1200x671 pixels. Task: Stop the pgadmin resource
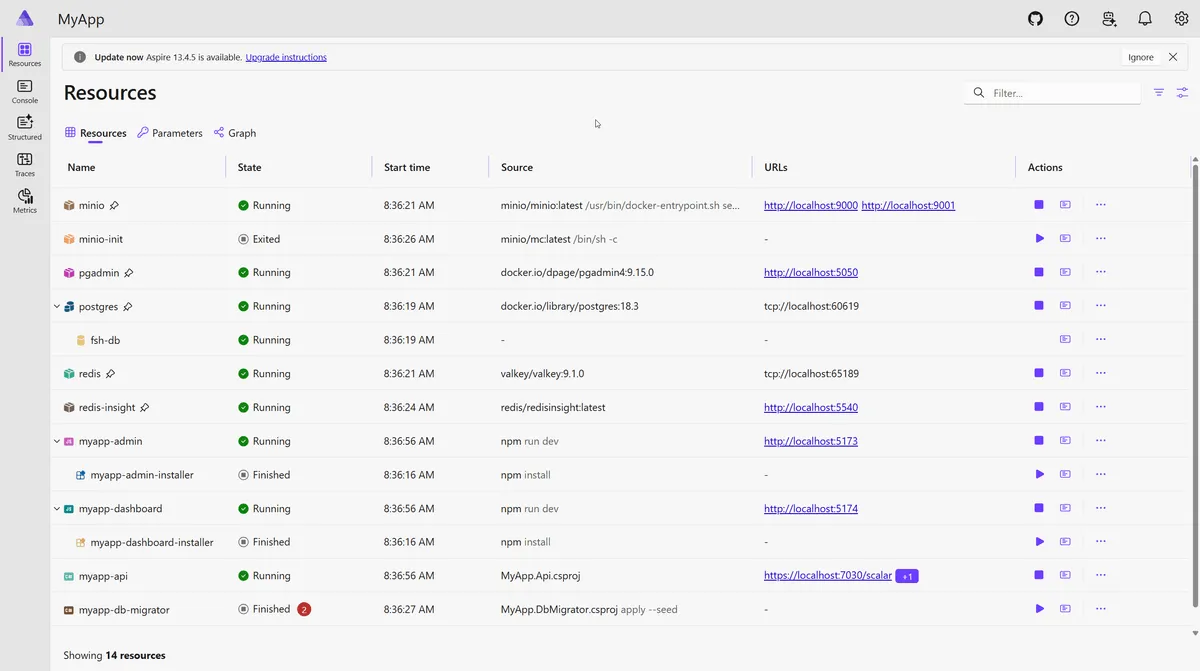(x=1039, y=272)
